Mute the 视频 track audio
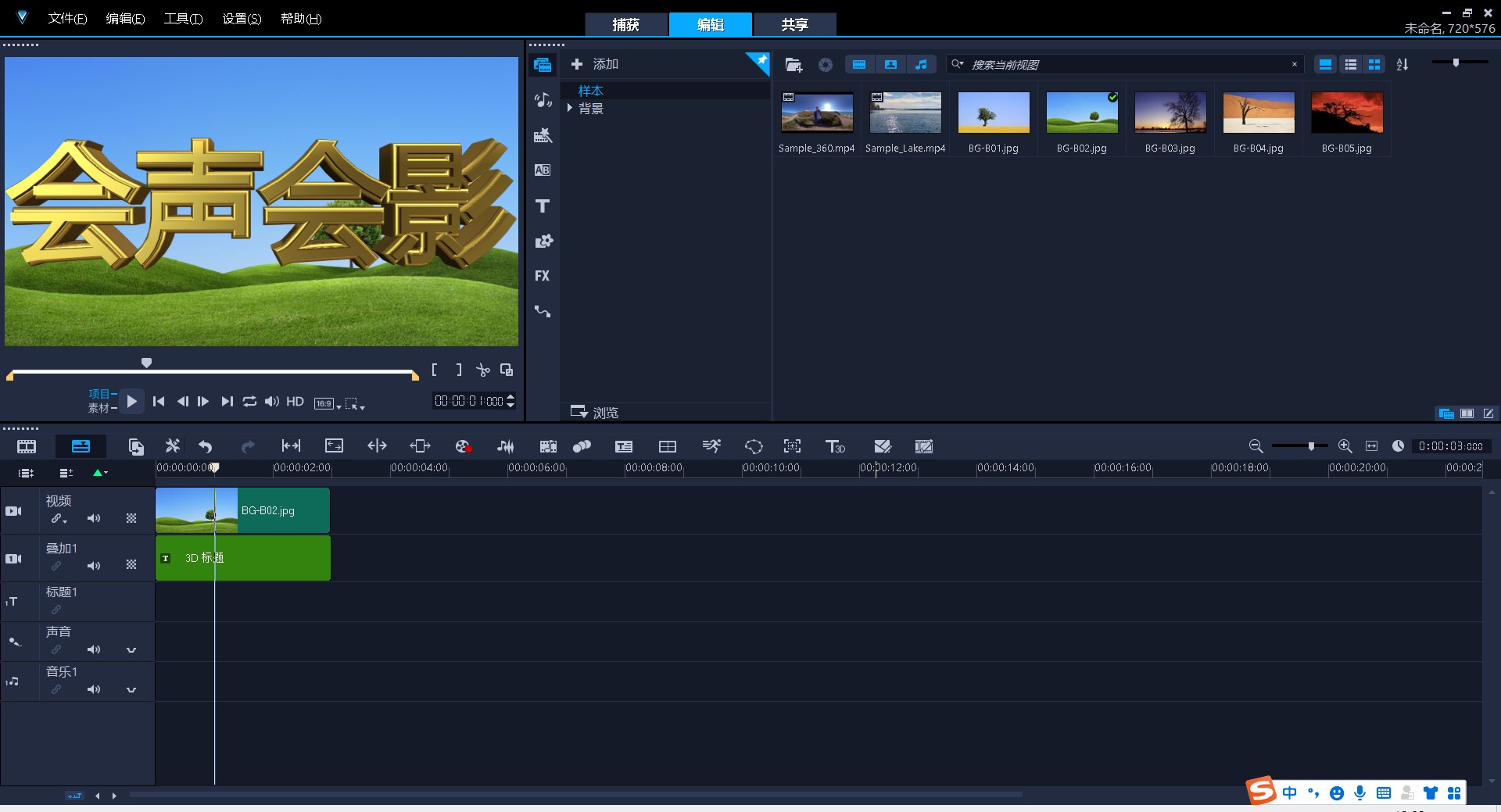Viewport: 1501px width, 812px height. 94,518
